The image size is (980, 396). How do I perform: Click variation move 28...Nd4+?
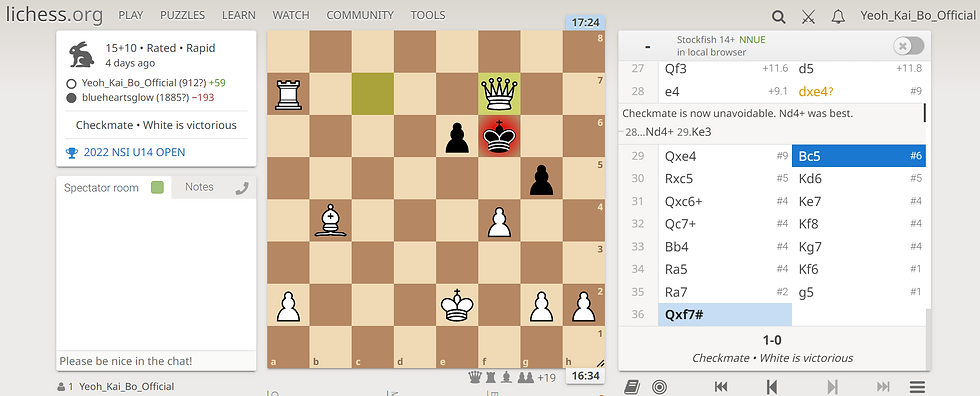(x=648, y=132)
